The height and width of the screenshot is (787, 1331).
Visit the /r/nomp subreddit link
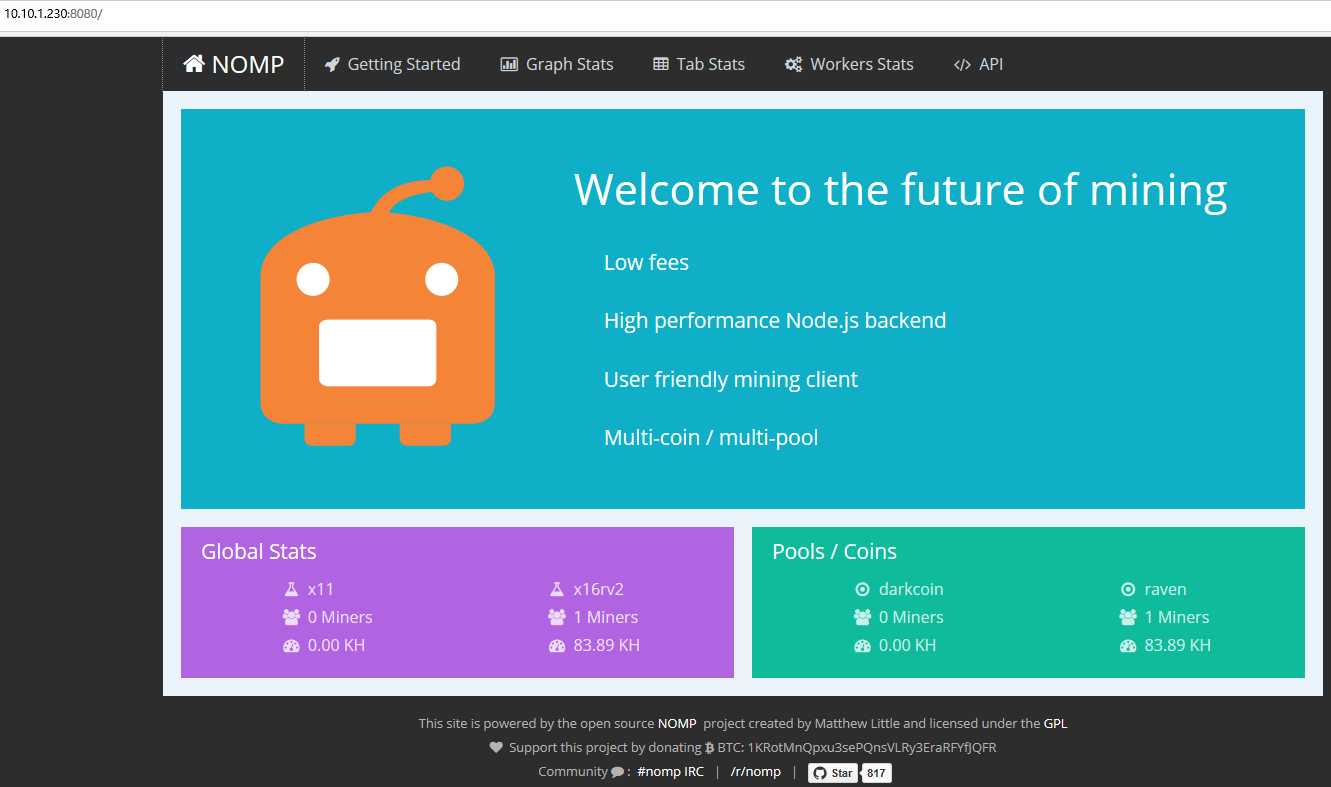point(756,772)
